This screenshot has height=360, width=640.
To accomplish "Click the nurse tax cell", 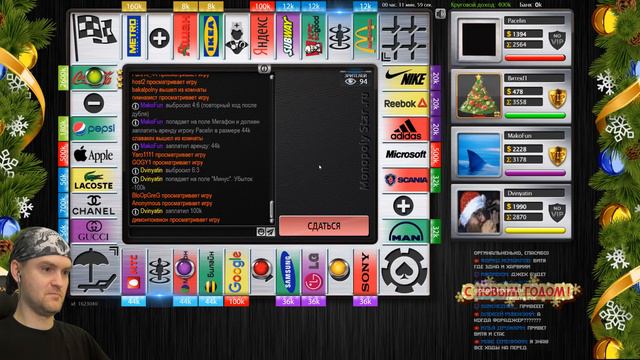I will click(236, 38).
